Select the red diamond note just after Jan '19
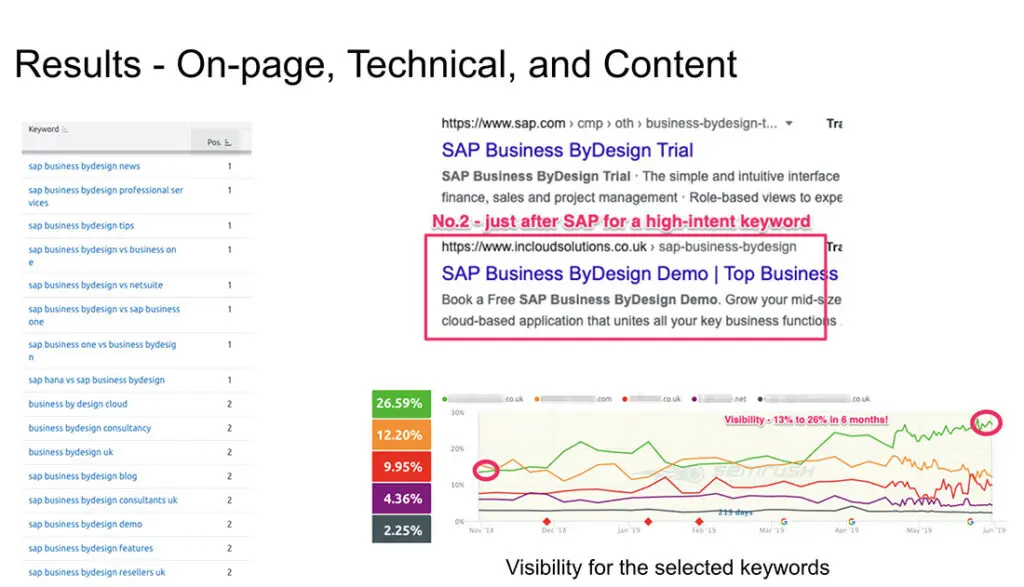 pos(648,522)
